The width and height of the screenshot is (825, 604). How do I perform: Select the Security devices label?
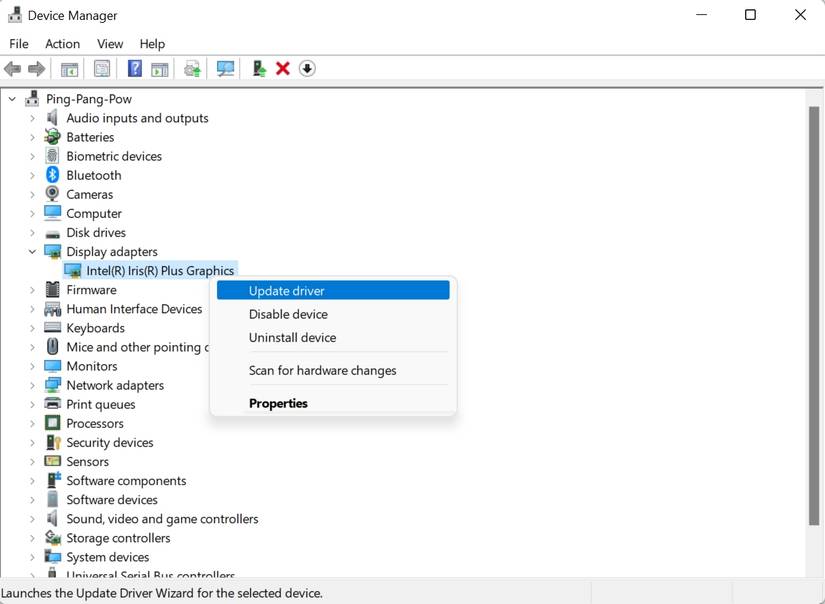point(110,442)
